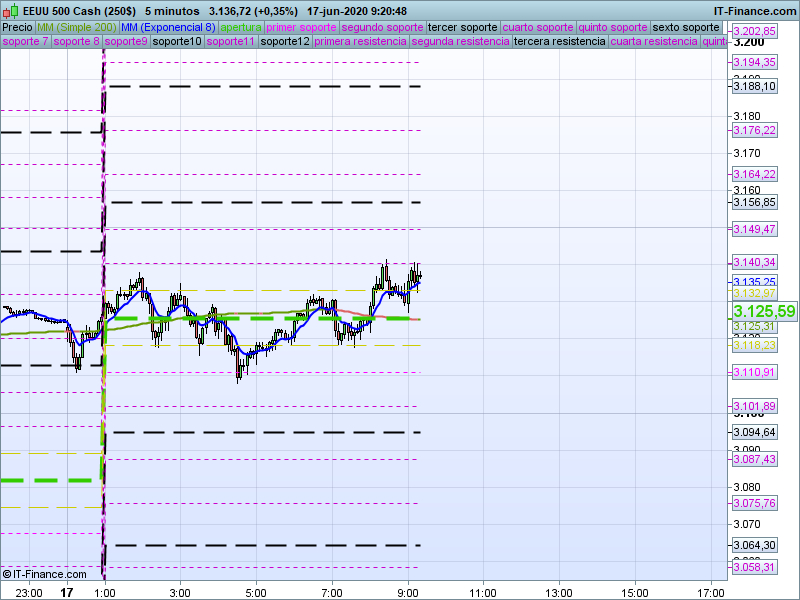Choose the soporte9 label
This screenshot has width=800, height=600.
tap(126, 41)
